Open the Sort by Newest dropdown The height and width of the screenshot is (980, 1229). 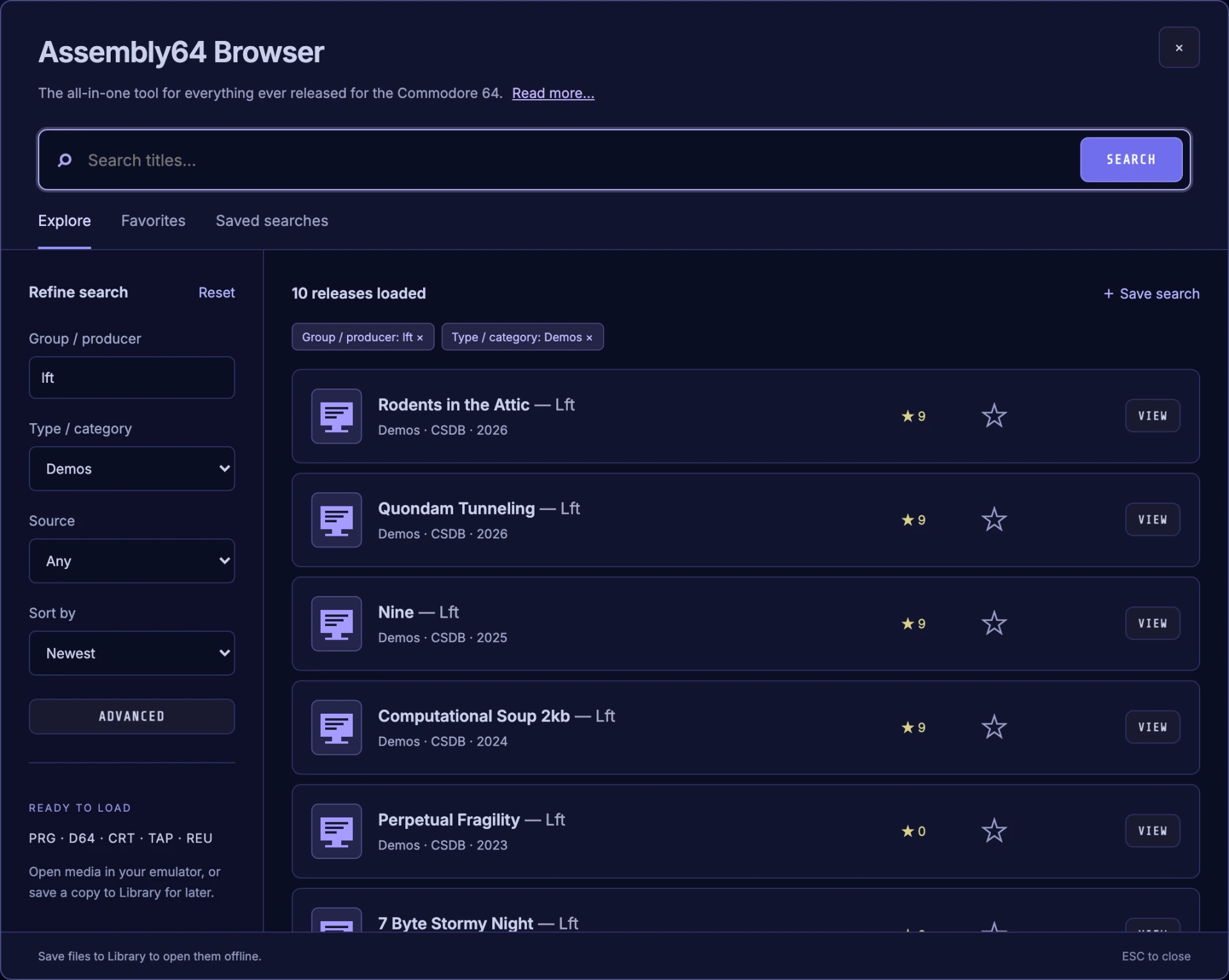(x=132, y=653)
